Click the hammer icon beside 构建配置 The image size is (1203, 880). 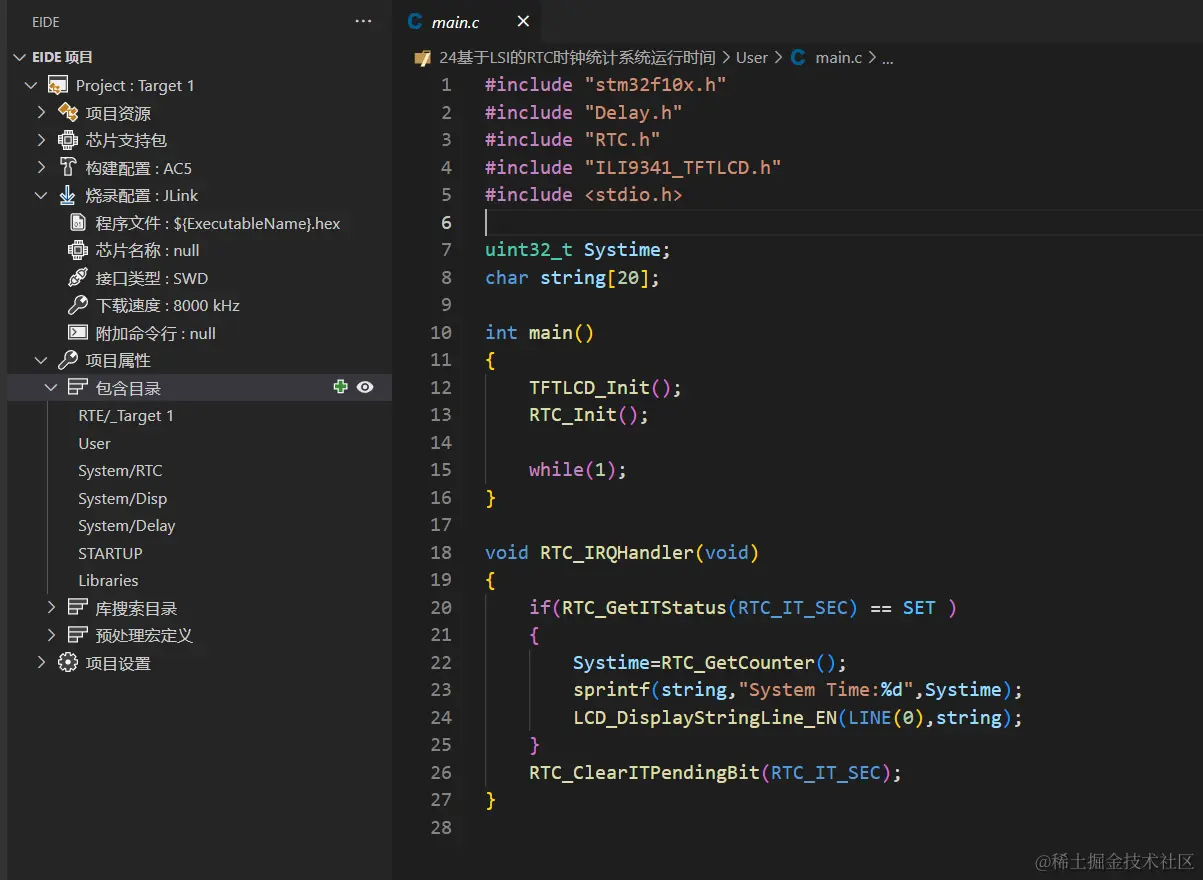[68, 168]
